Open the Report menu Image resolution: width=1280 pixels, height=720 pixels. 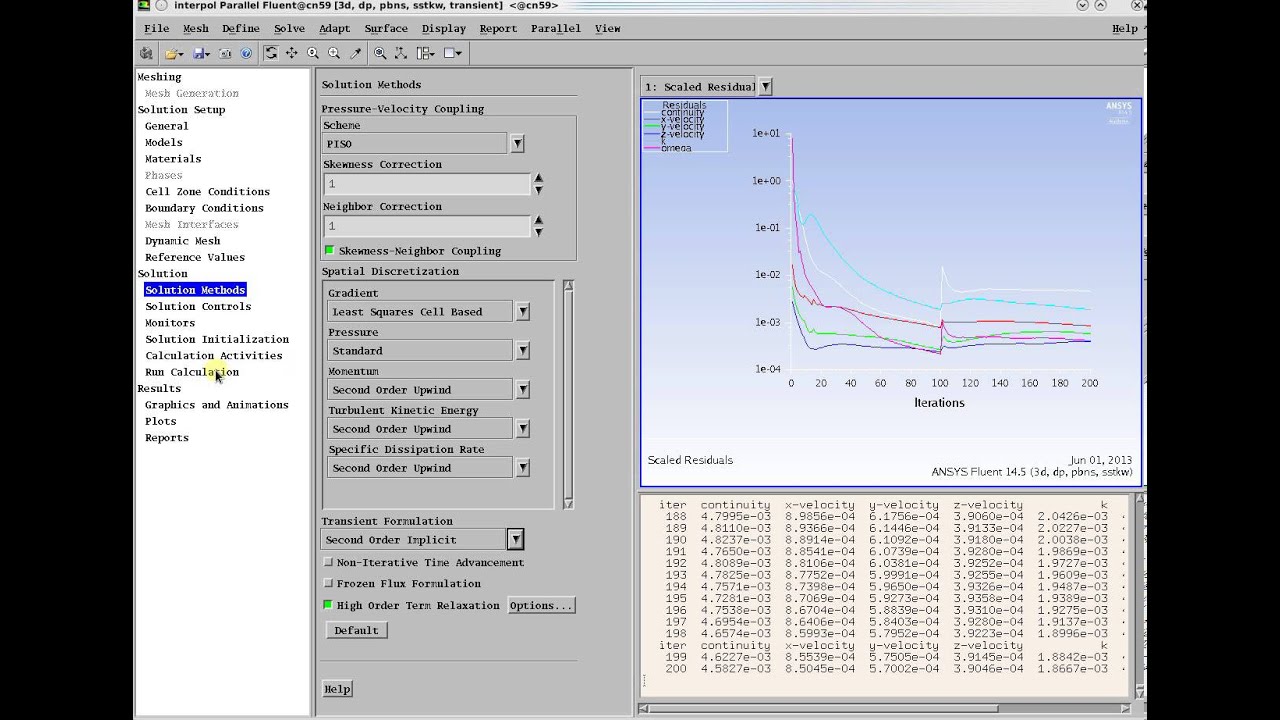[498, 28]
